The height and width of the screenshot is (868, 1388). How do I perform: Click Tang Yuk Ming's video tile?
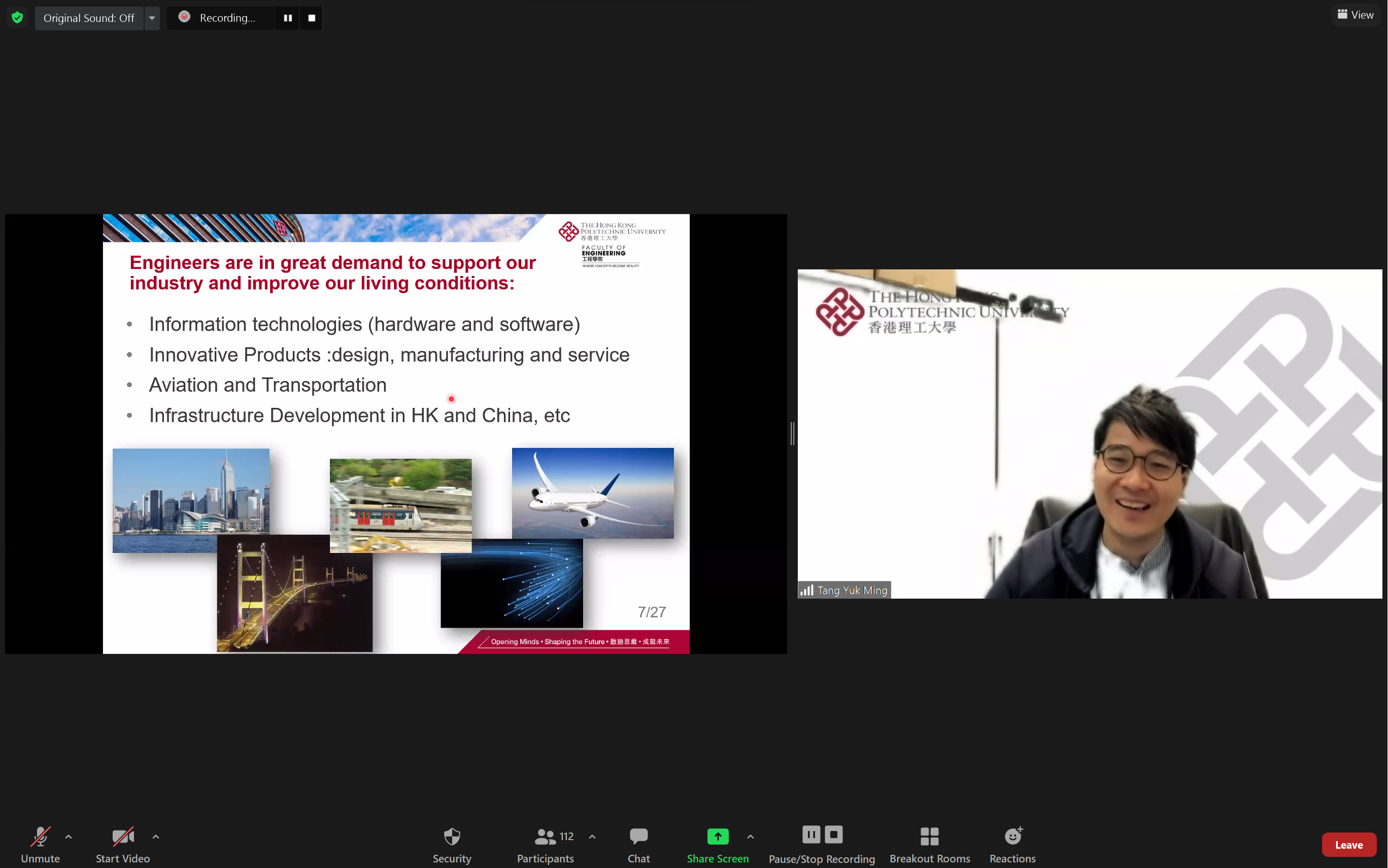(1090, 433)
